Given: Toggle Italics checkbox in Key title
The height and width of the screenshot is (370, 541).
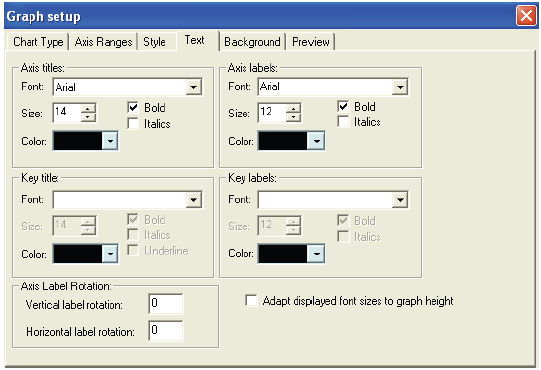Looking at the screenshot, I should tap(133, 235).
